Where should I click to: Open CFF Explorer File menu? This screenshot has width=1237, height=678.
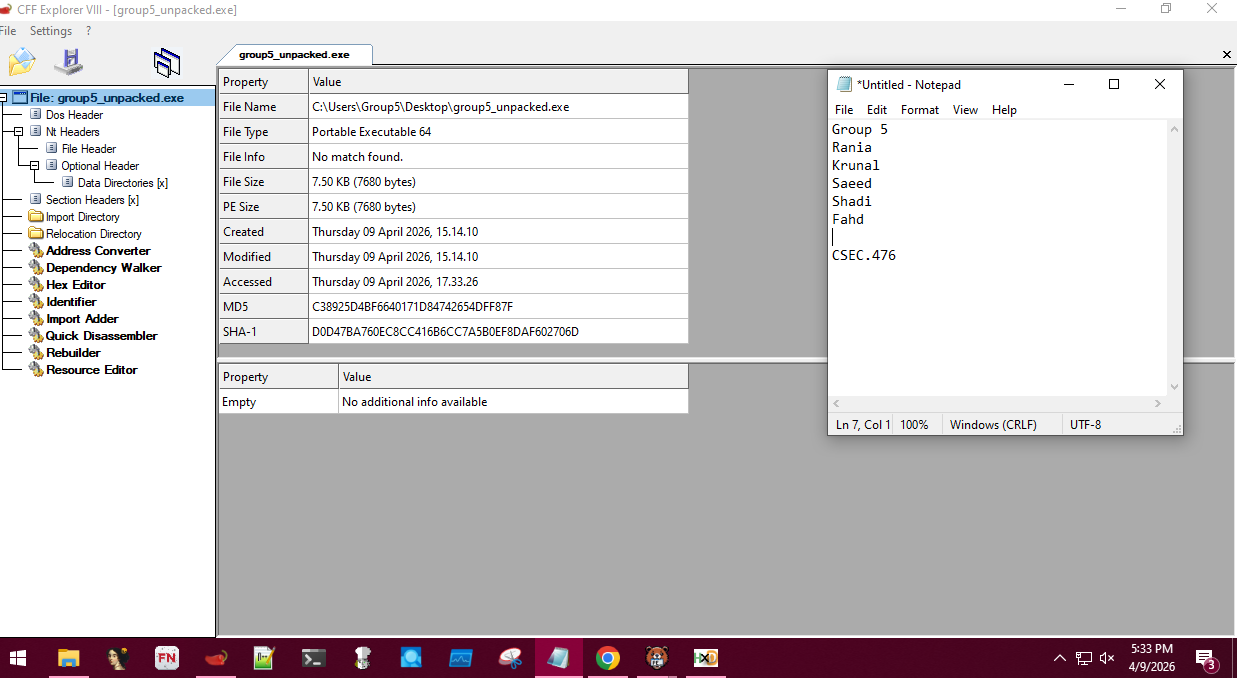[8, 31]
